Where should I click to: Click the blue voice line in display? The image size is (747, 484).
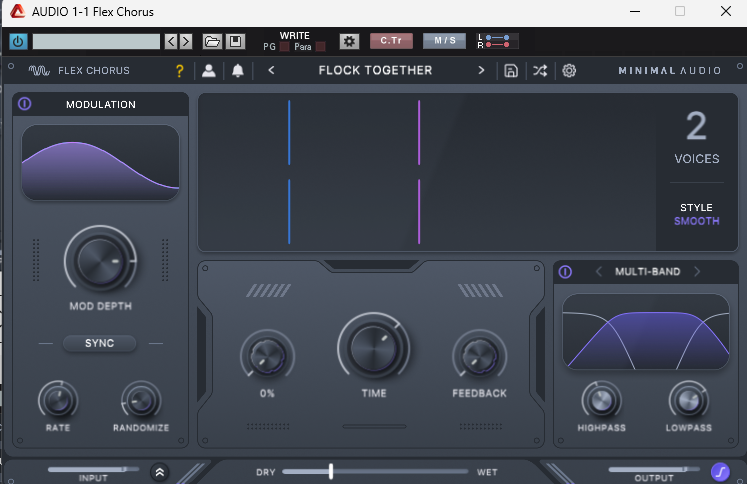[x=289, y=172]
